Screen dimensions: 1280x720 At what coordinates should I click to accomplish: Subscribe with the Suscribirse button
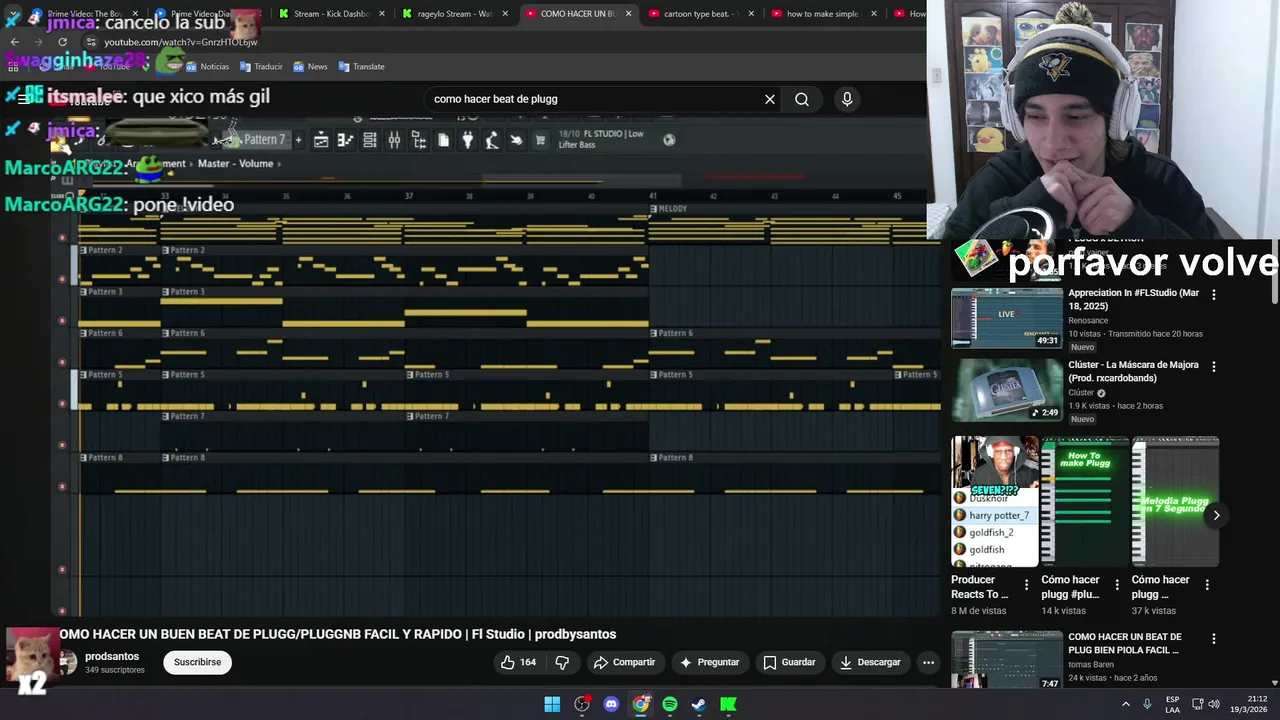click(x=197, y=662)
